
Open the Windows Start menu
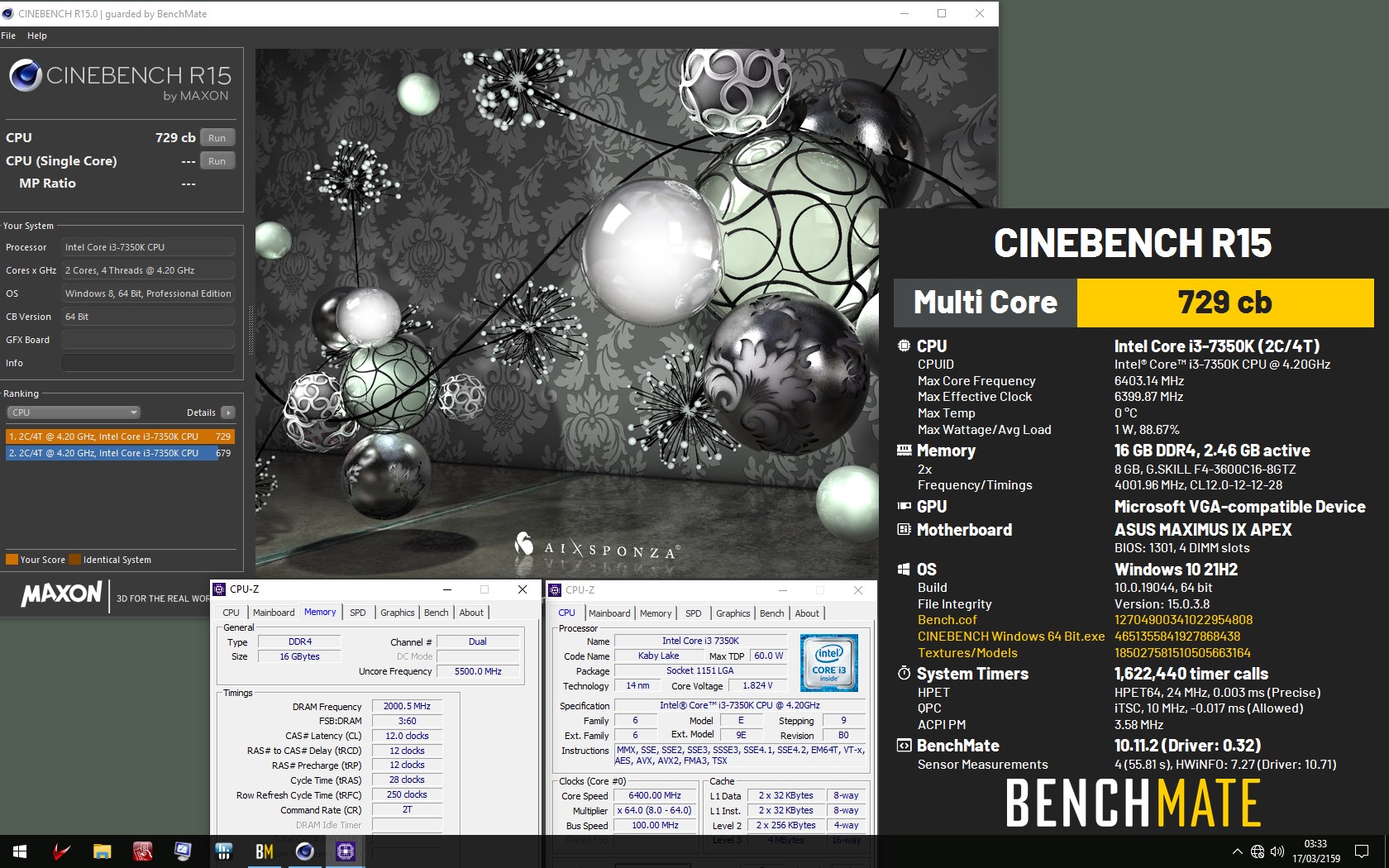click(x=20, y=851)
